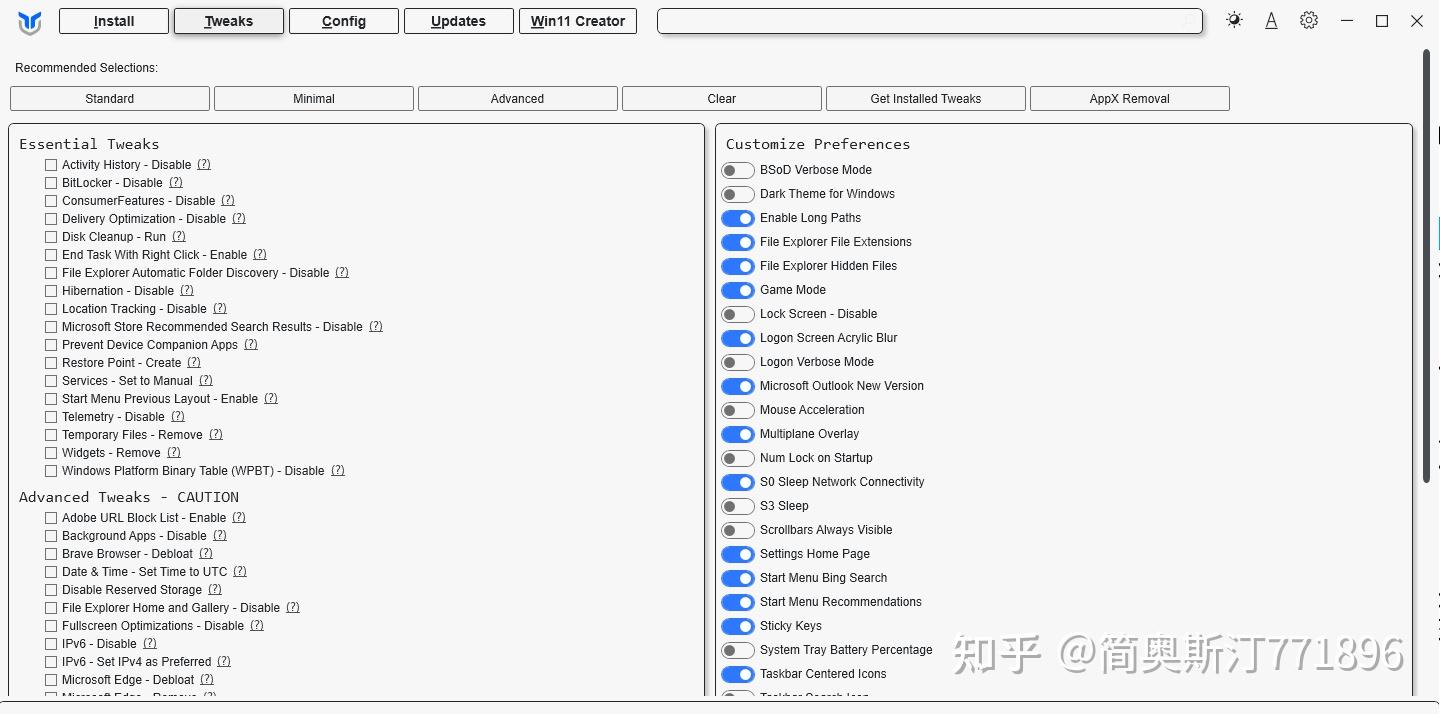
Task: Click help icon next to Widgets - Remove
Action: [x=174, y=453]
